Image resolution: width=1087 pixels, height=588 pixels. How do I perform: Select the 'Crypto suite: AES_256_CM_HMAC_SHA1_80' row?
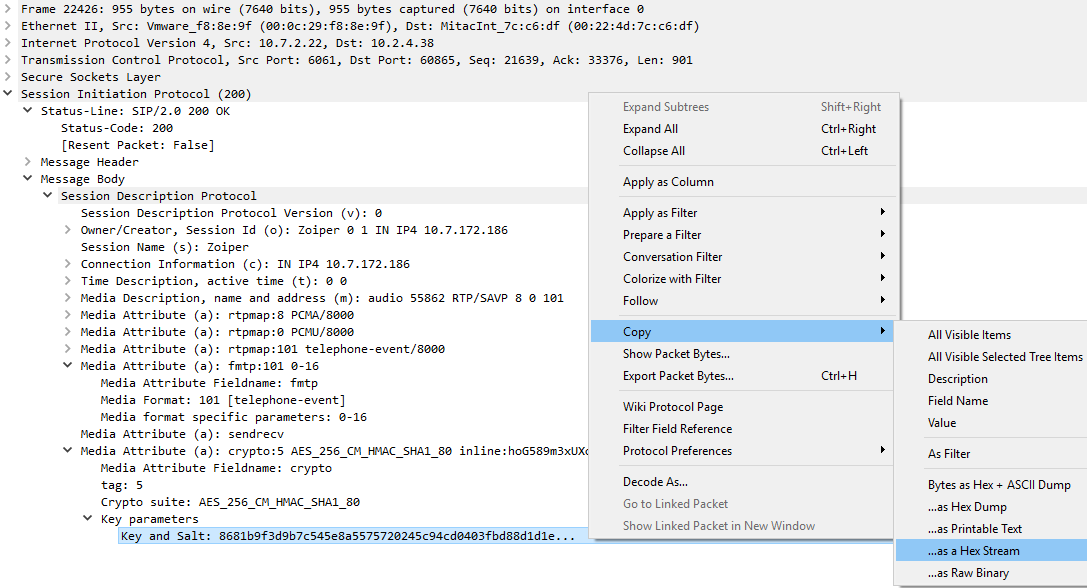(x=230, y=502)
